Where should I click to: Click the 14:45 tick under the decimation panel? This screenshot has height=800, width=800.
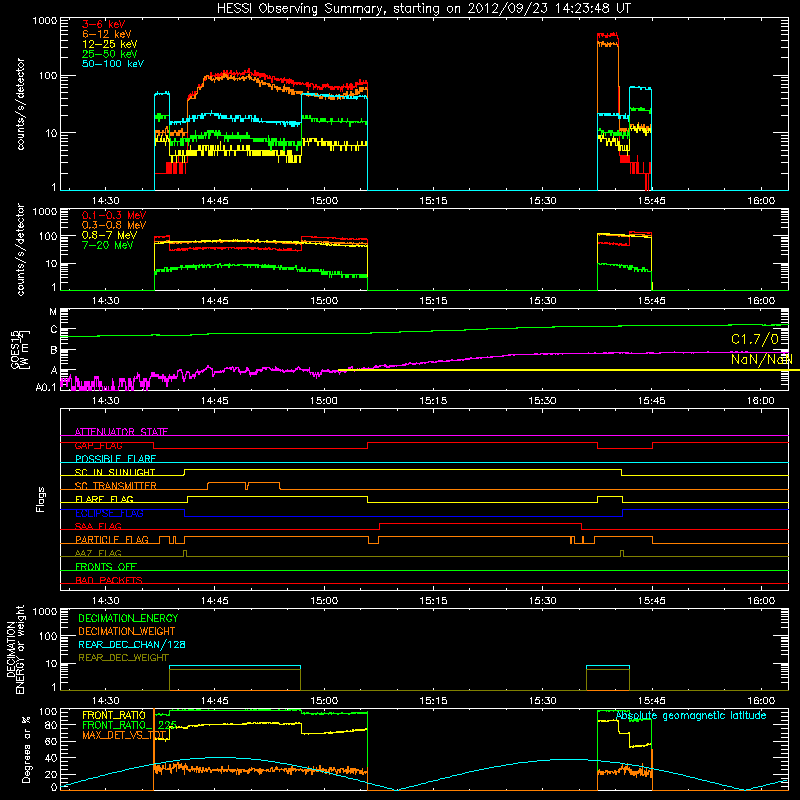[x=214, y=701]
